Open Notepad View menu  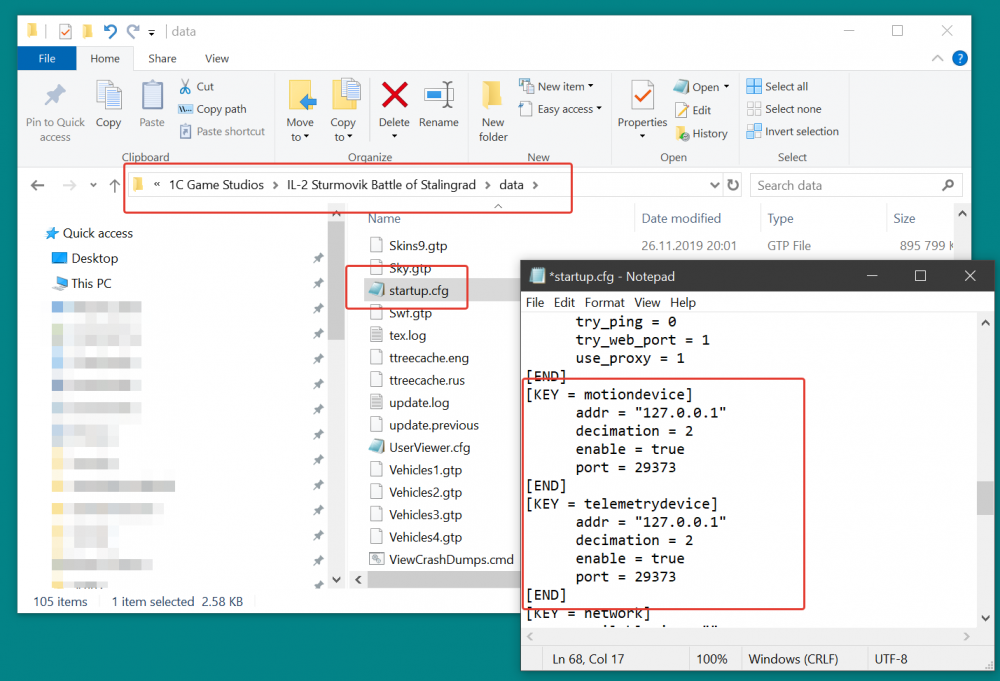click(647, 303)
